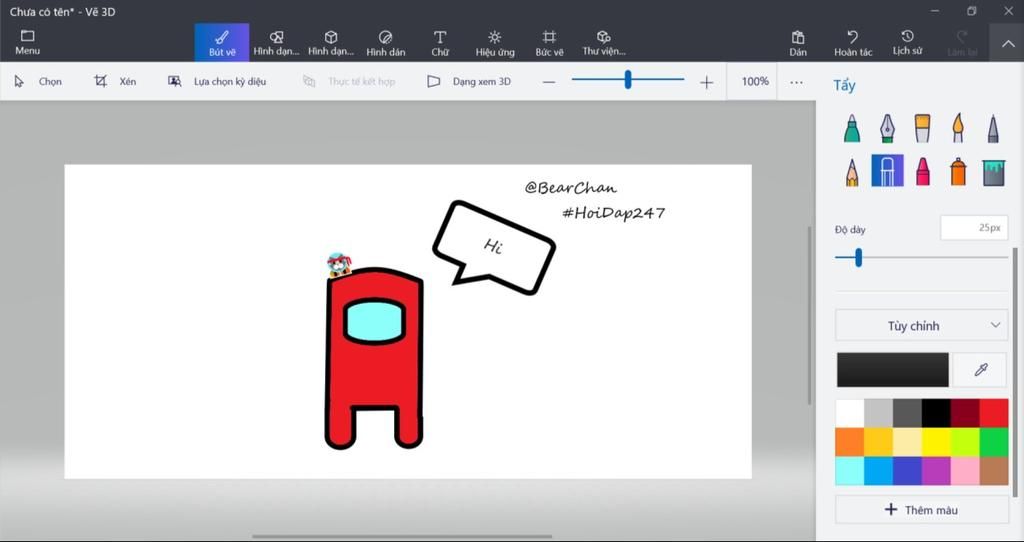Click the small sticker on crewmate's head
The height and width of the screenshot is (542, 1024).
(339, 264)
